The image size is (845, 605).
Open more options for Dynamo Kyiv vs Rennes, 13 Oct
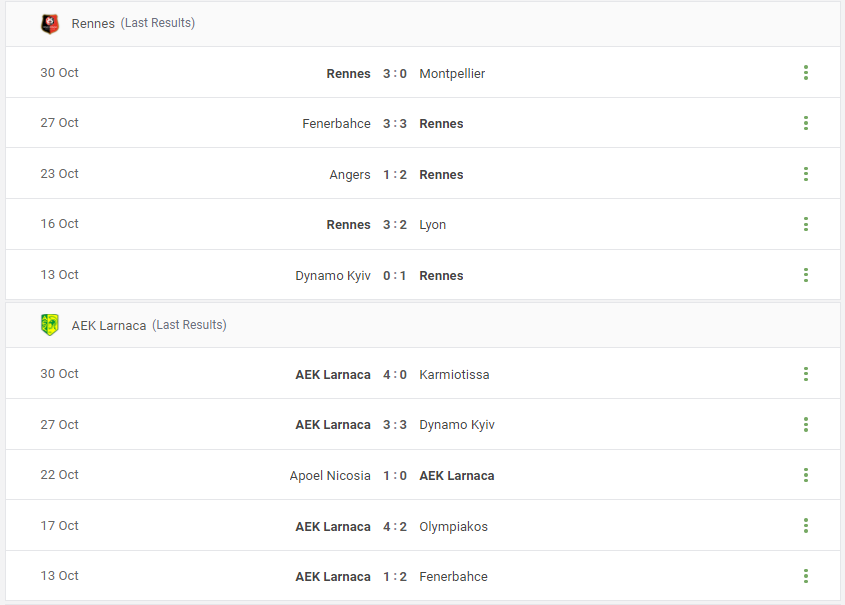806,275
